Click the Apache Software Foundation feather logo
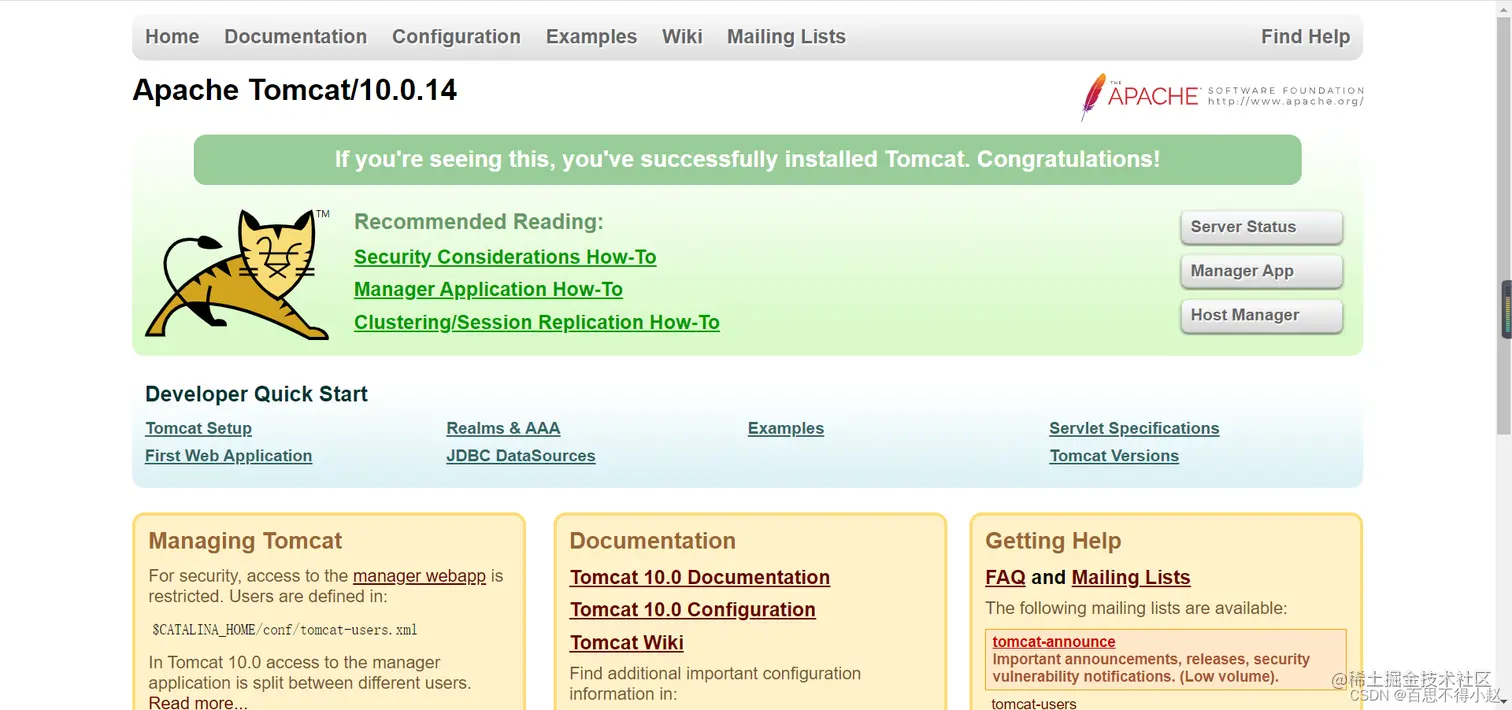This screenshot has height=710, width=1512. tap(1221, 96)
